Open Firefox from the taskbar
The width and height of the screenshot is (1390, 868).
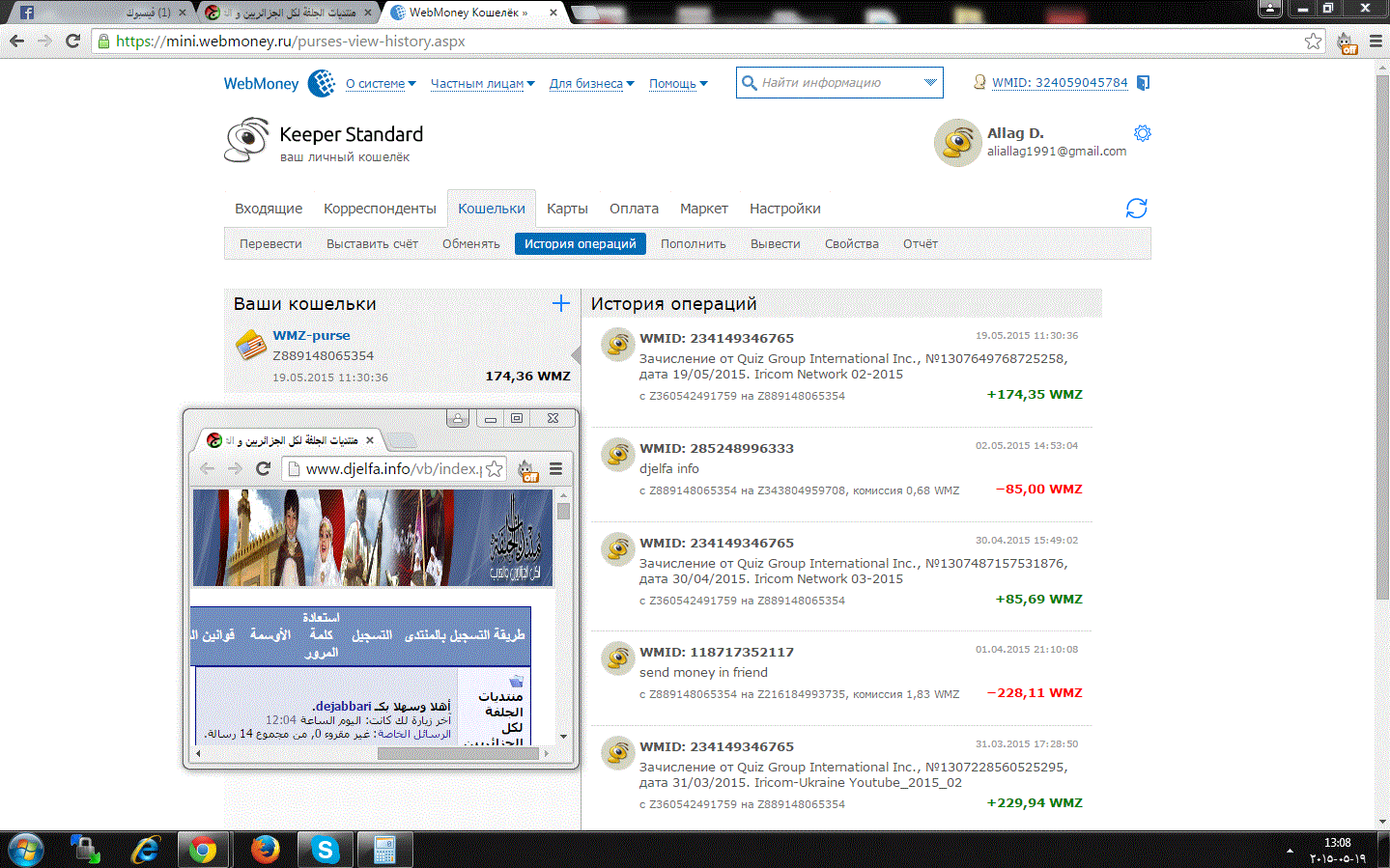[265, 850]
